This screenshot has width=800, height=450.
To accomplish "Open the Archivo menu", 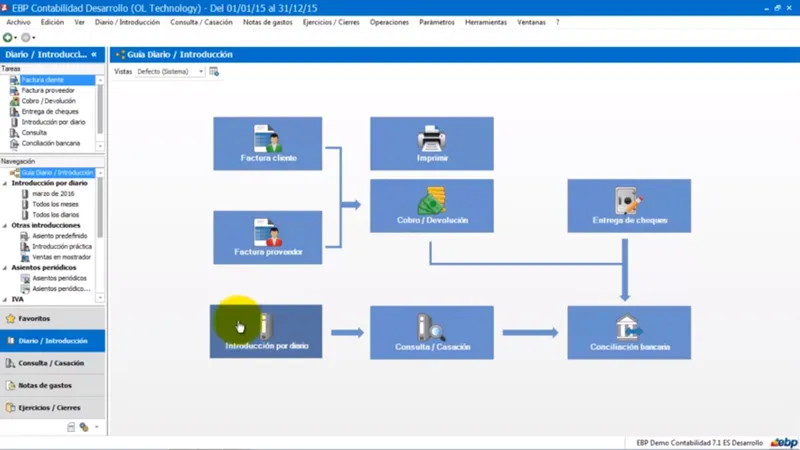I will (18, 22).
